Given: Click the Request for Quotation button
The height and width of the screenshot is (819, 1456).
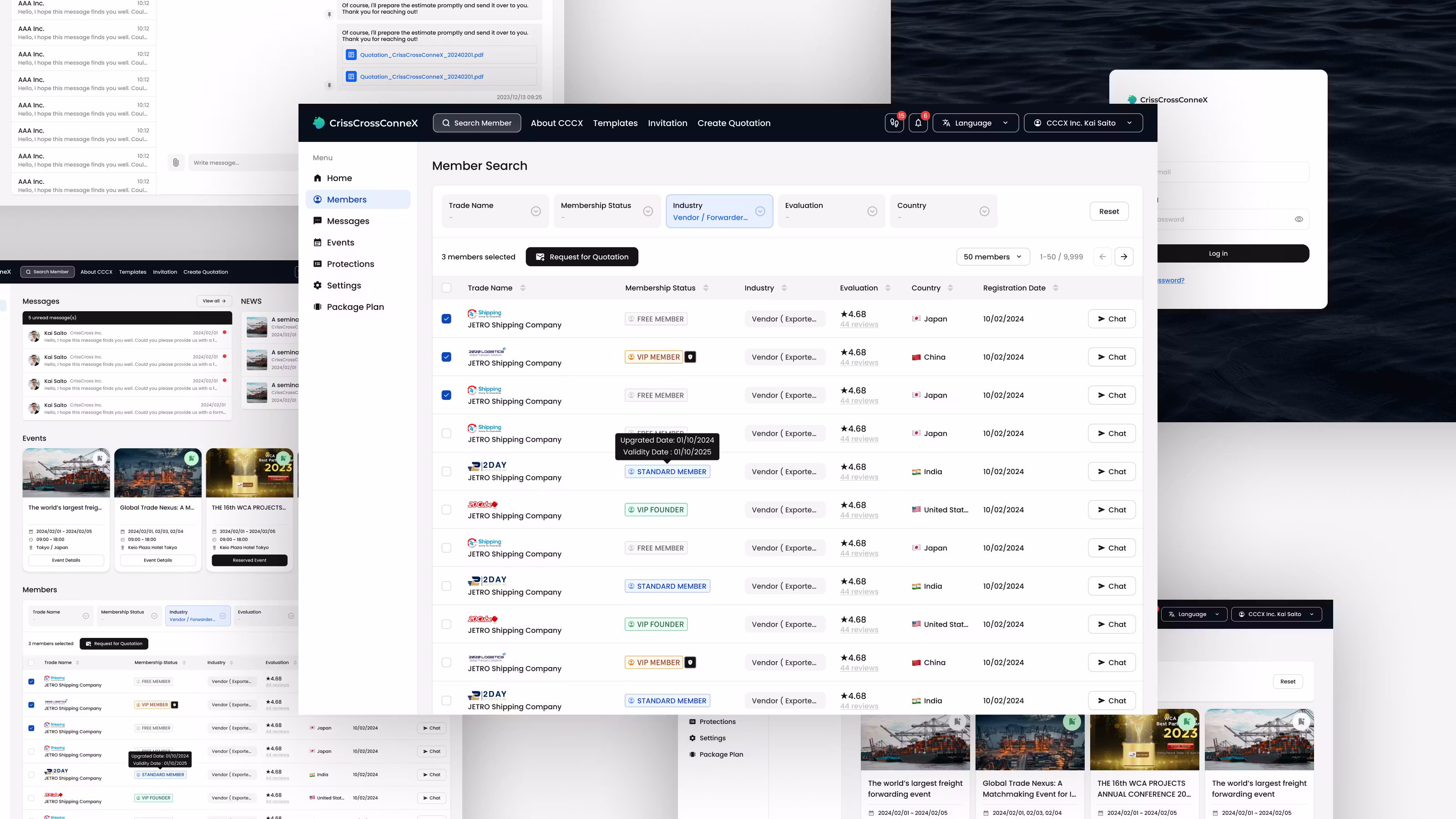Looking at the screenshot, I should tap(581, 257).
